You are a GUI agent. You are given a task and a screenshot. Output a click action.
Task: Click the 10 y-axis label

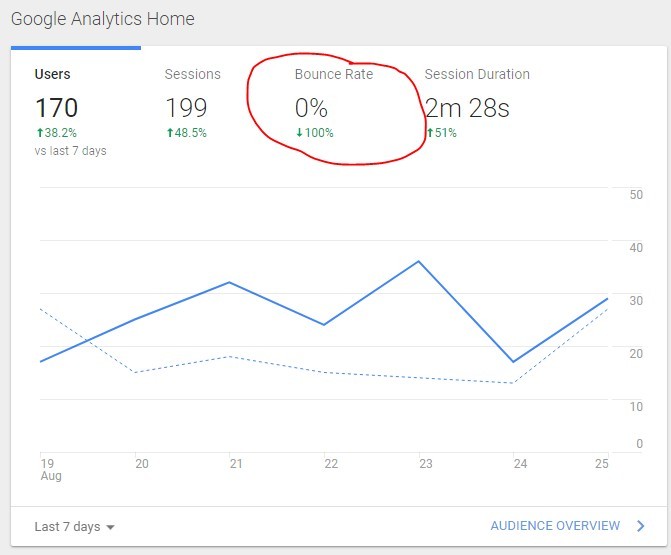pyautogui.click(x=636, y=407)
